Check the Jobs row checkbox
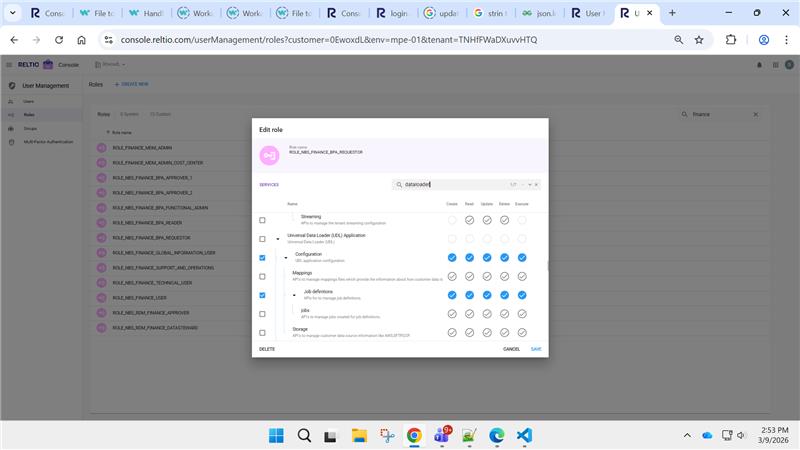This screenshot has width=800, height=450. 262,314
